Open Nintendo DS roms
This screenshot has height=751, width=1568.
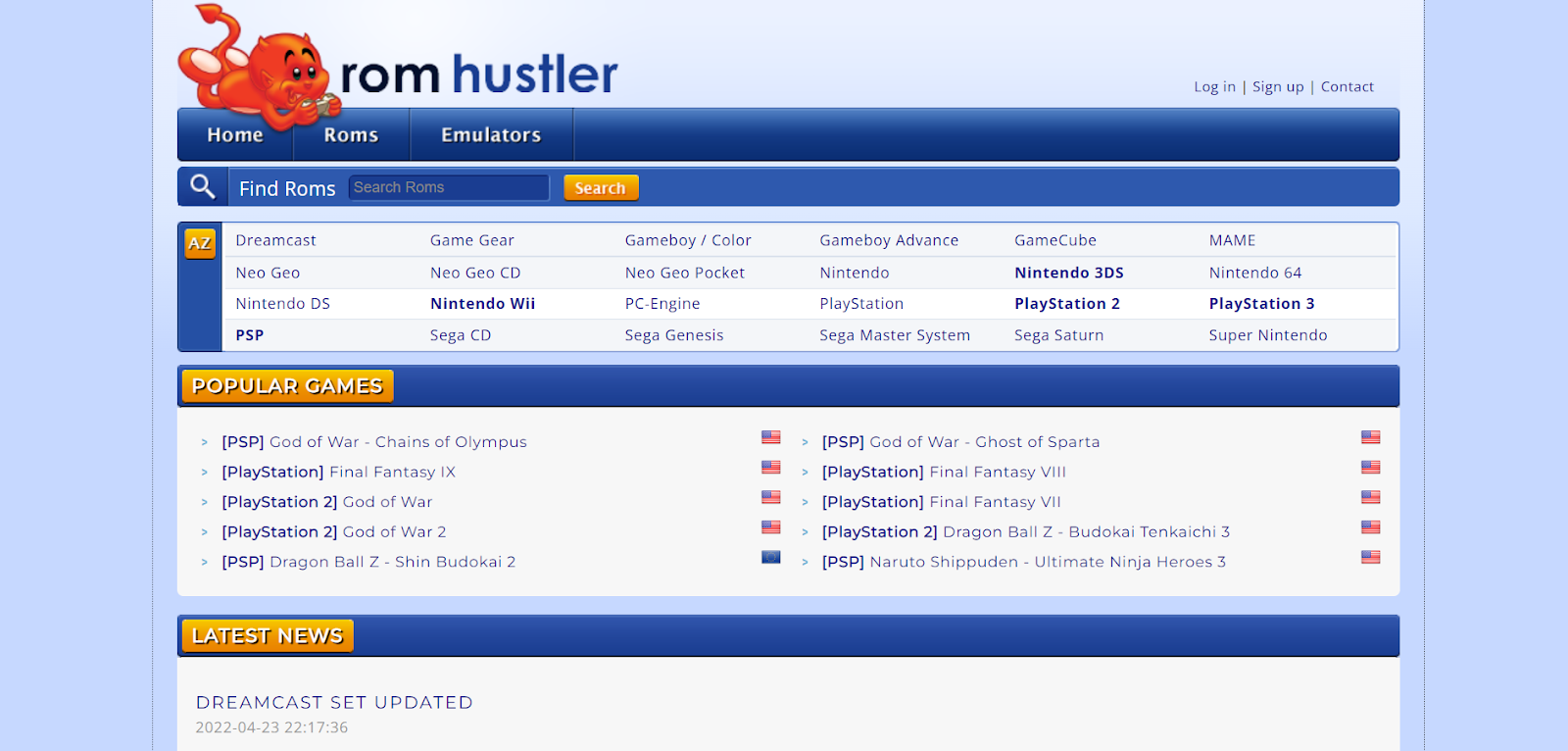pos(282,304)
